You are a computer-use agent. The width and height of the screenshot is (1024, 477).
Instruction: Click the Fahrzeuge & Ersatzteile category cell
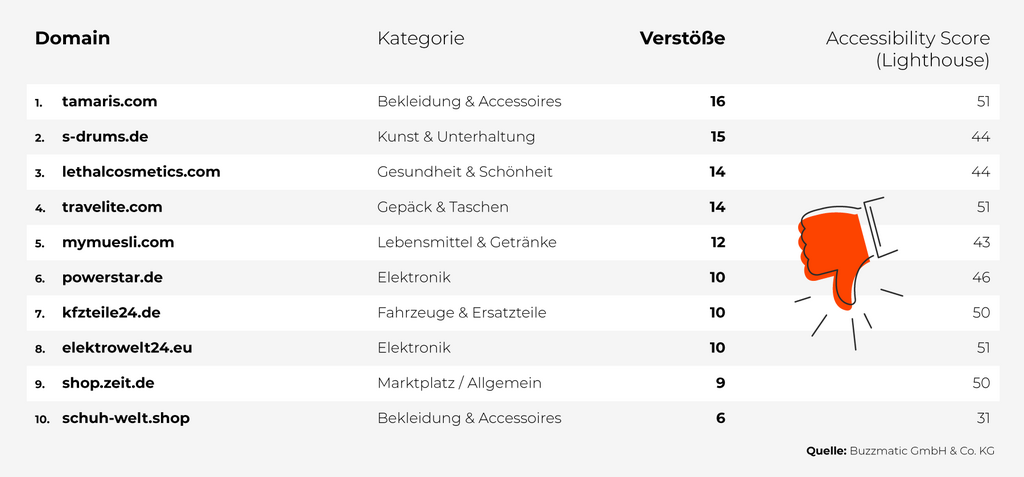pyautogui.click(x=462, y=312)
